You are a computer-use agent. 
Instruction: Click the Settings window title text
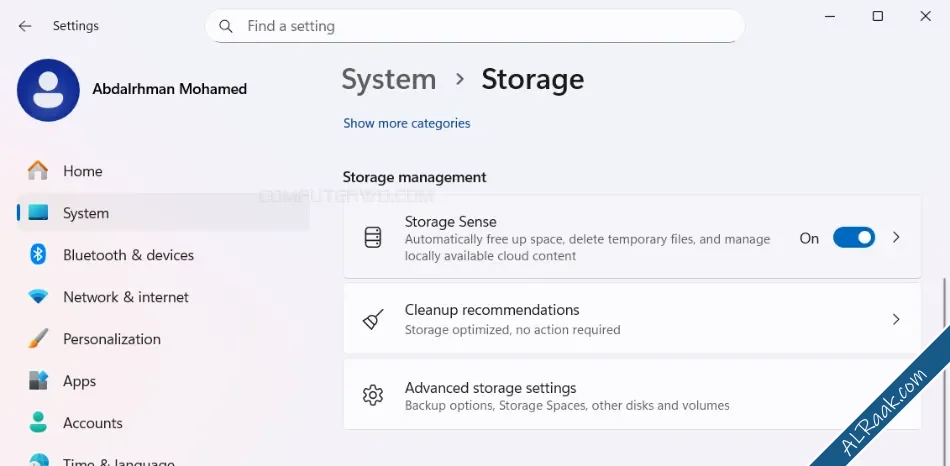pos(76,26)
